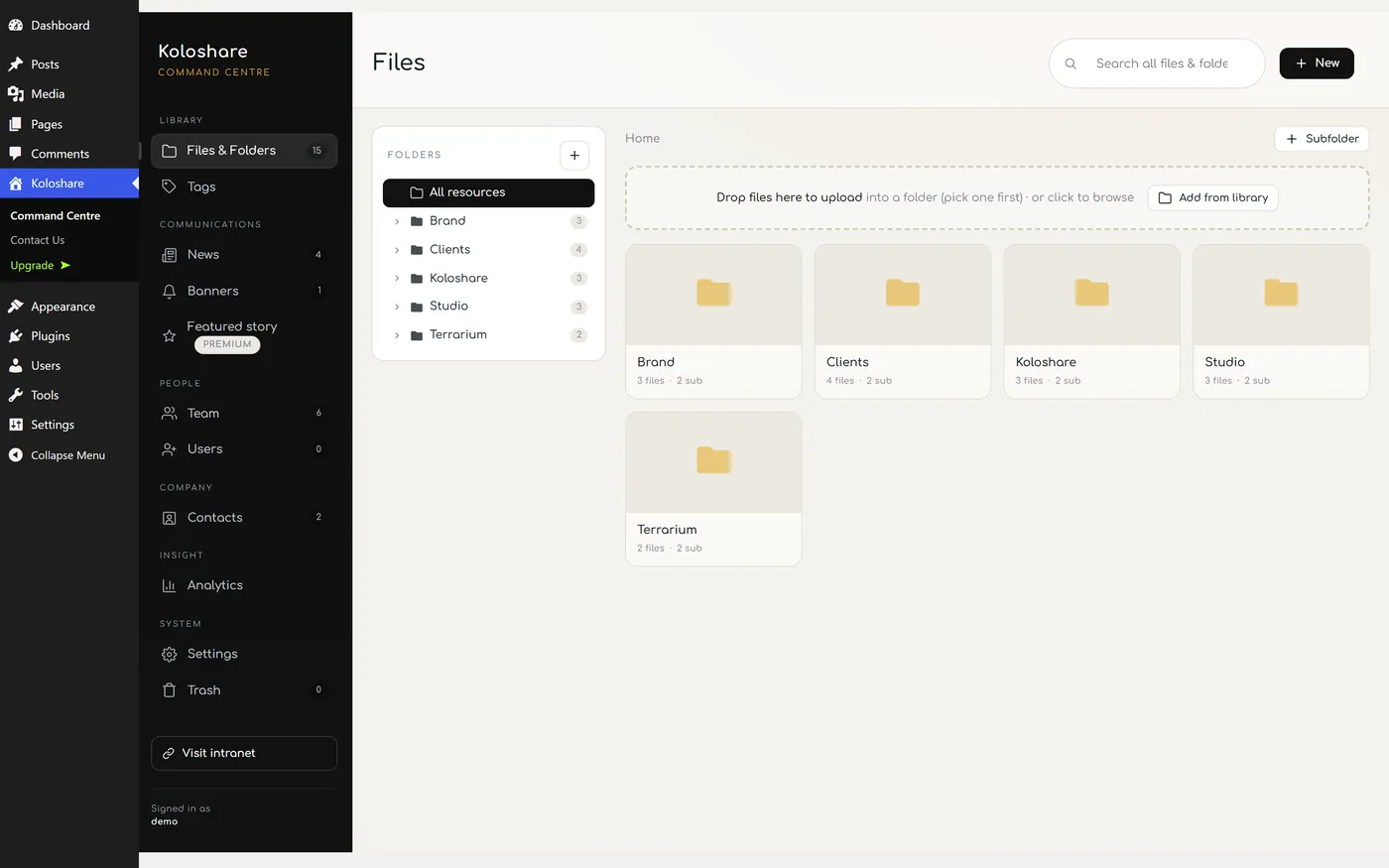
Task: Click the Comments bubble icon
Action: (16, 154)
